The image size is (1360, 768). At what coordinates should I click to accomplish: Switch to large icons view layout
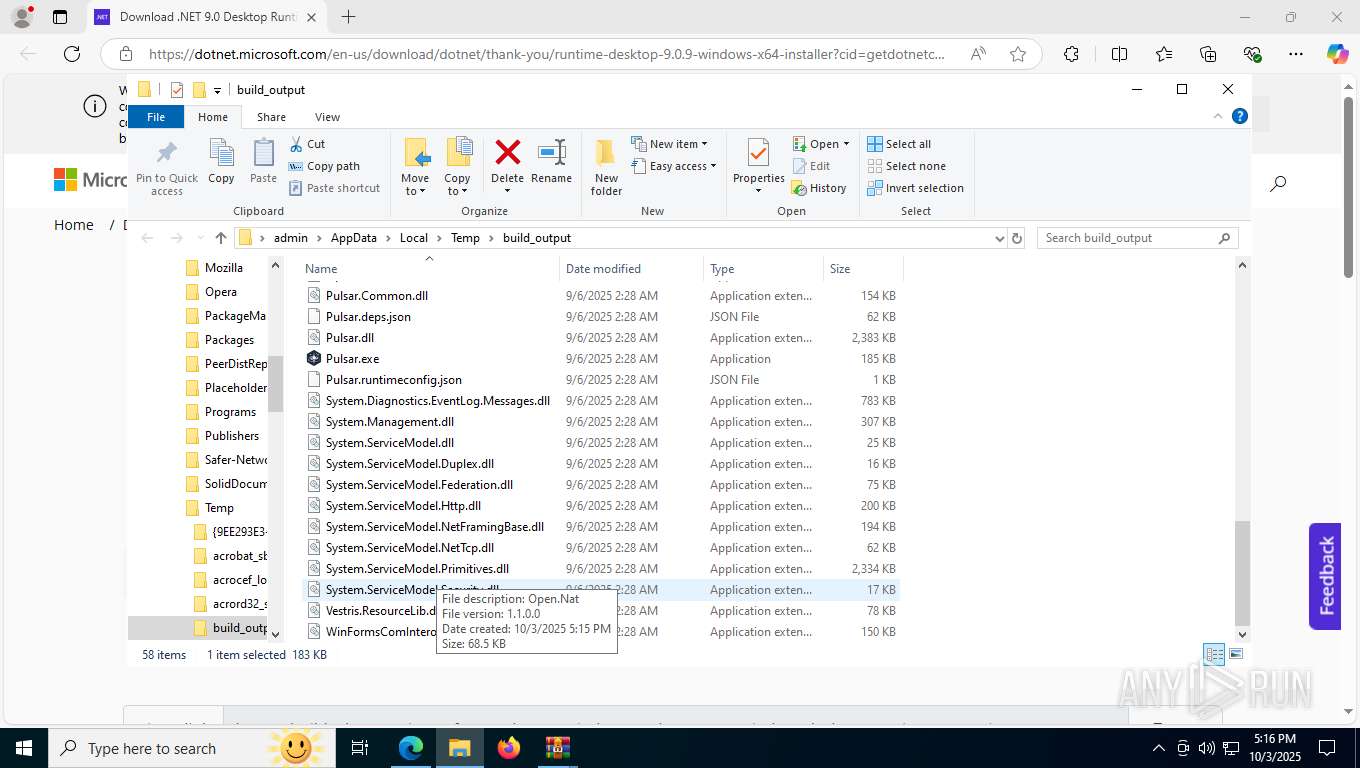tap(1236, 655)
